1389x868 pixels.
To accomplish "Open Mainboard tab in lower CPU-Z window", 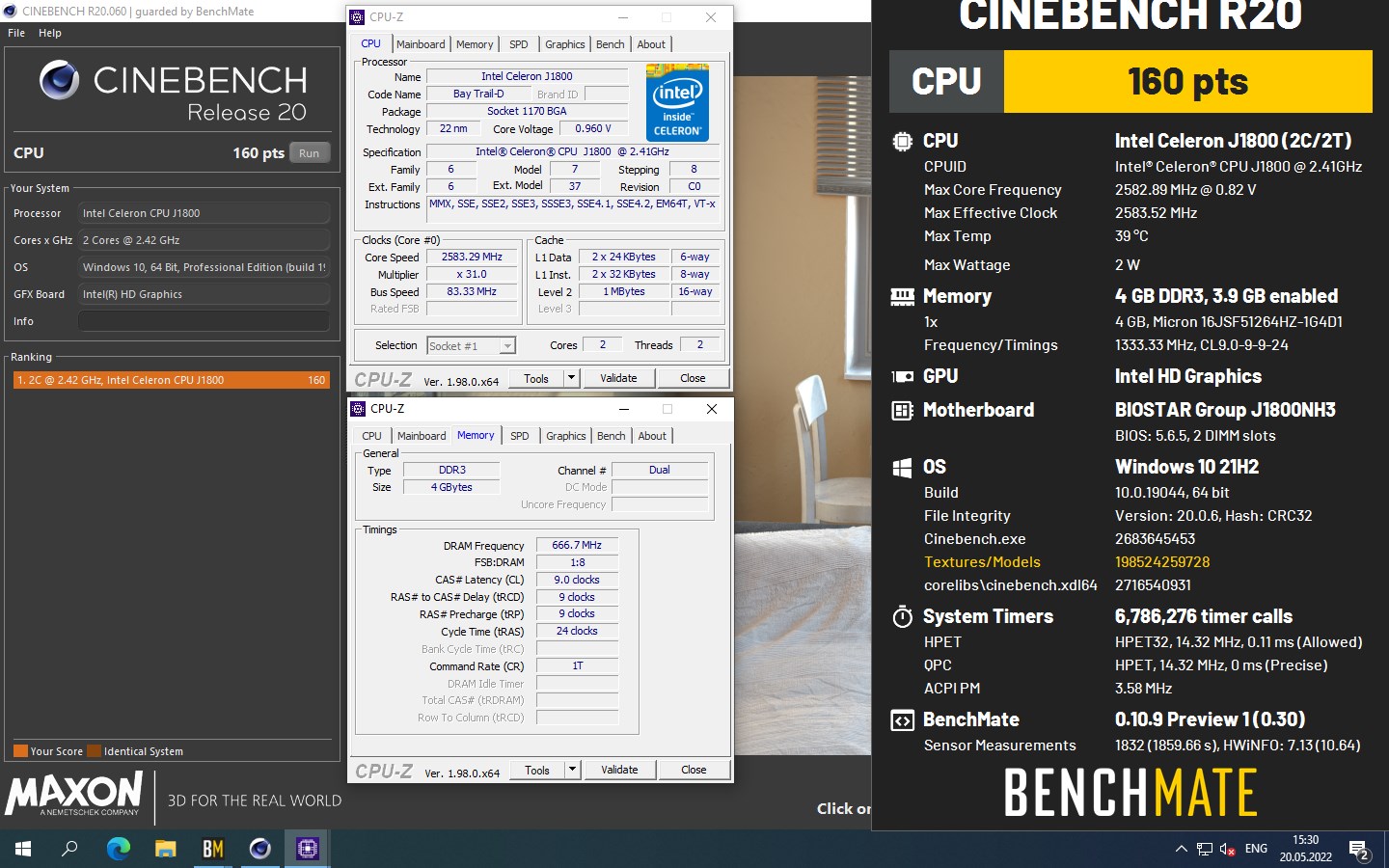I will (x=422, y=436).
